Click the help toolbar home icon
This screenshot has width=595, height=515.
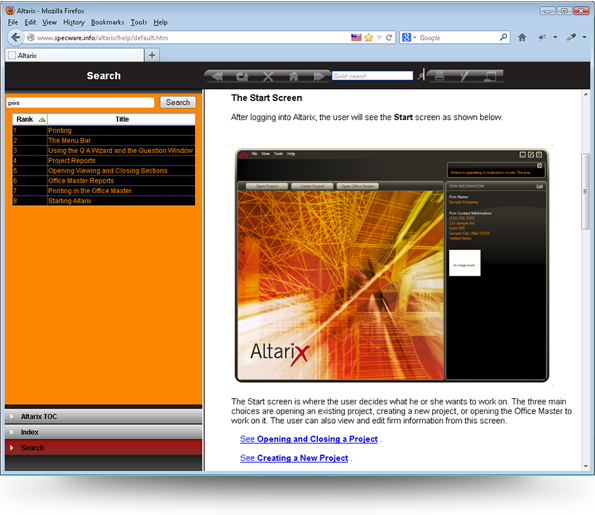(x=293, y=76)
